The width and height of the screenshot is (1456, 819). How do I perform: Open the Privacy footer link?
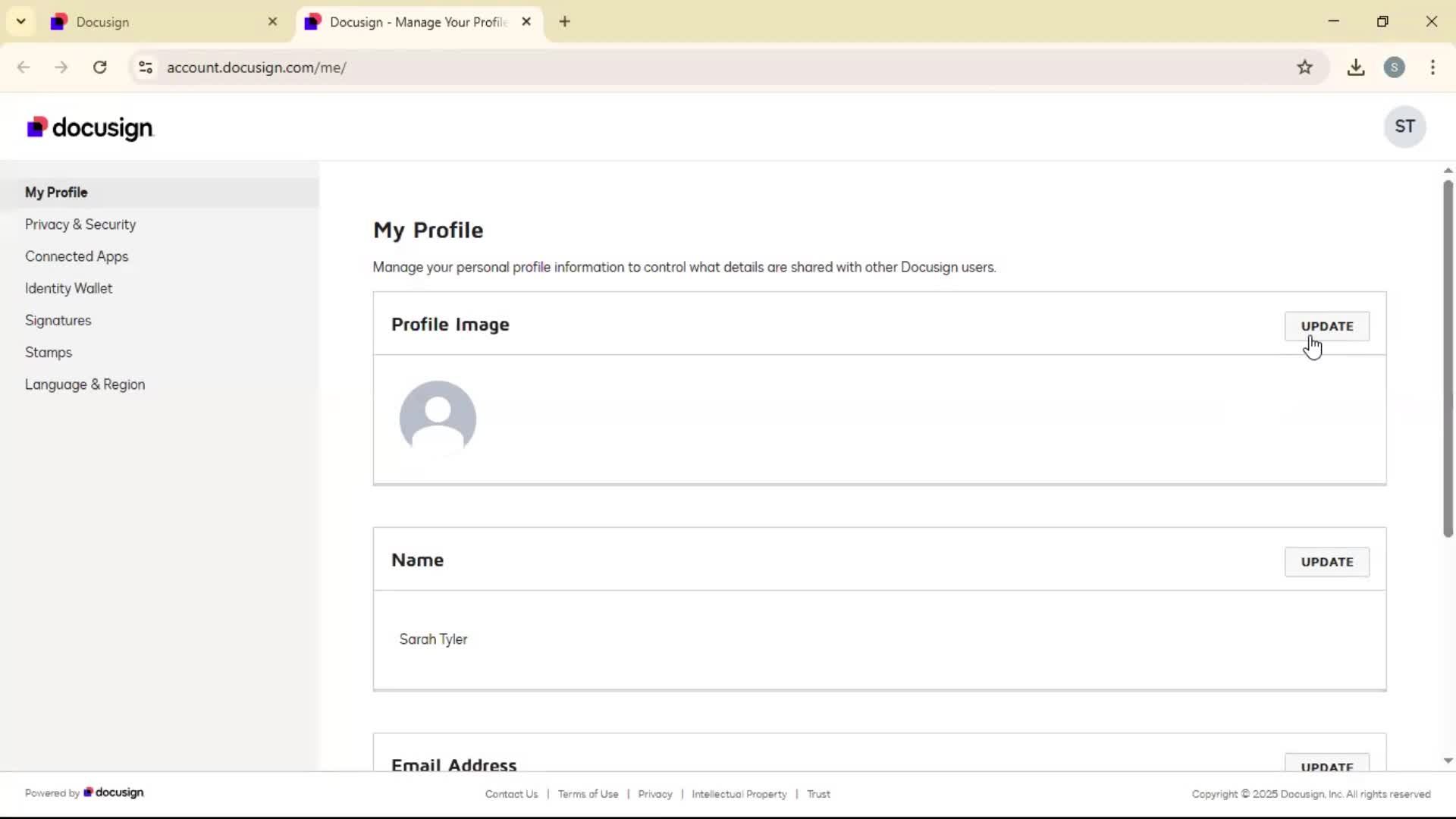[x=655, y=794]
